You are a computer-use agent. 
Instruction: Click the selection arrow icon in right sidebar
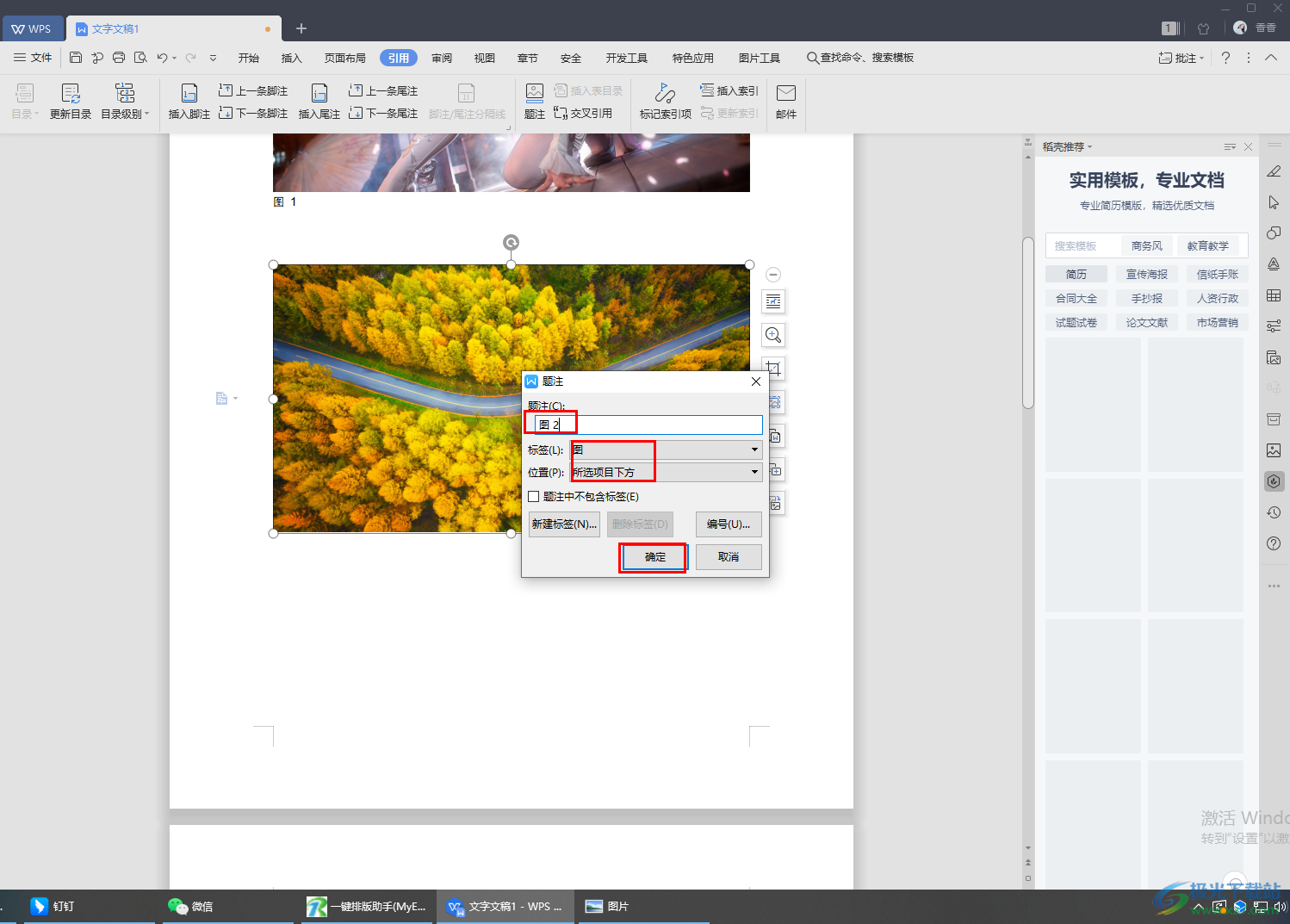1274,202
